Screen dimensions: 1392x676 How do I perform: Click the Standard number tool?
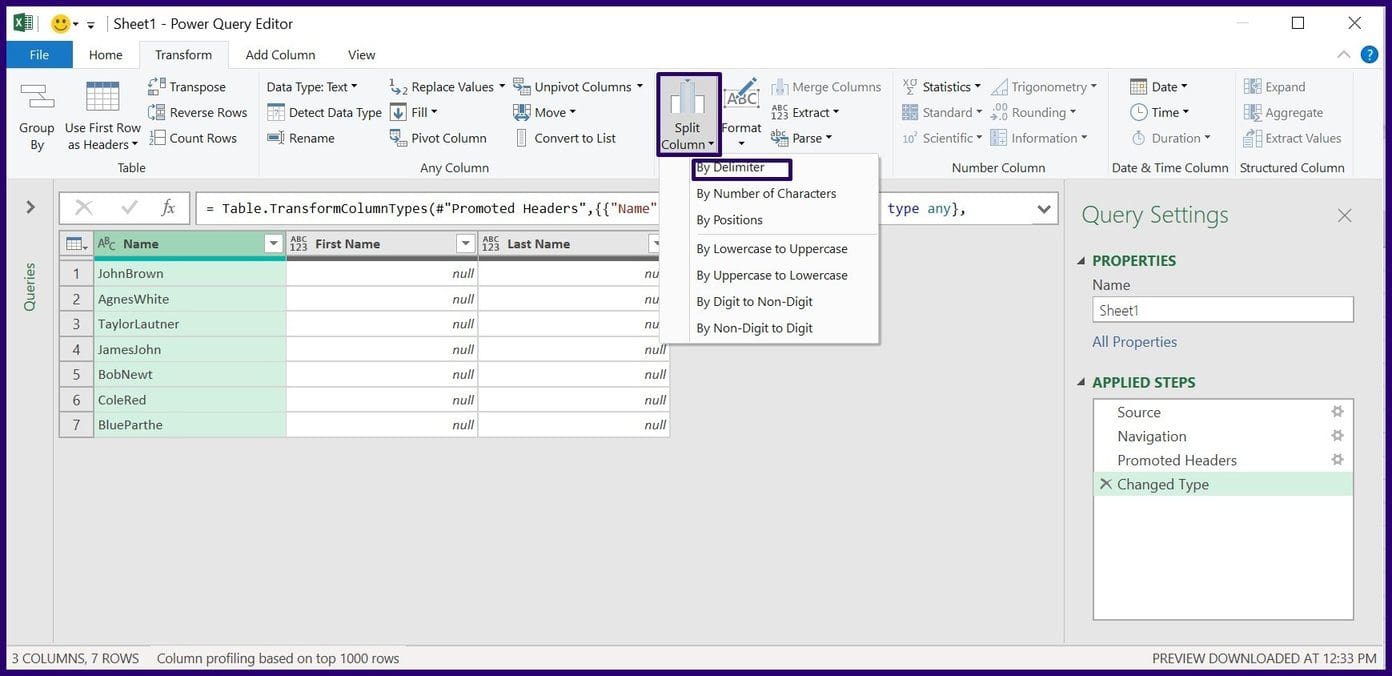click(942, 113)
